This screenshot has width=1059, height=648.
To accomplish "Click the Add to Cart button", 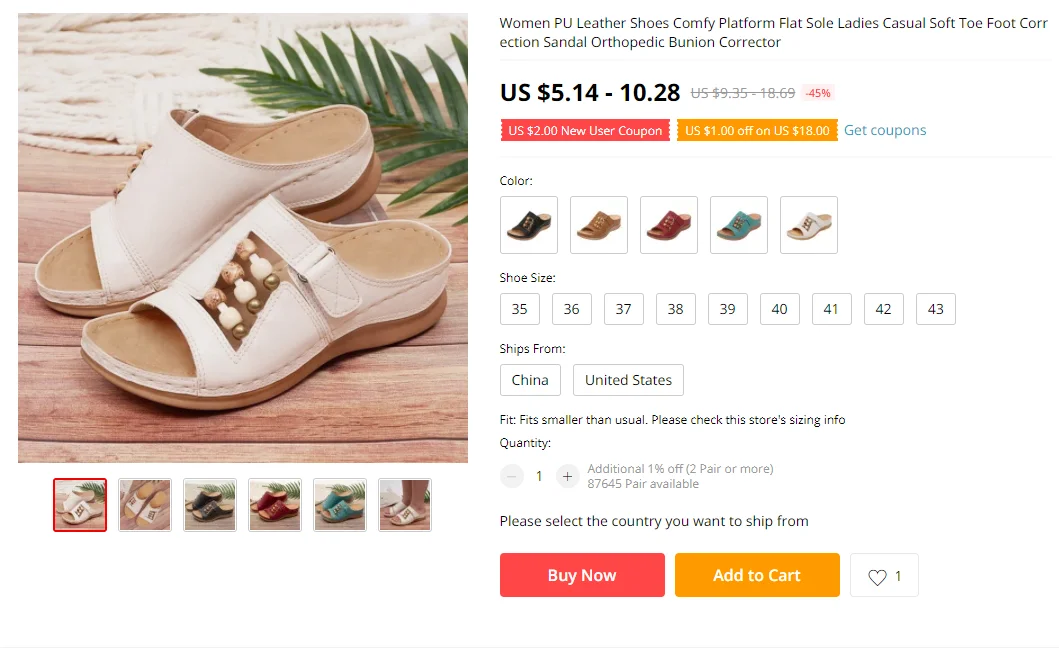I will point(757,575).
